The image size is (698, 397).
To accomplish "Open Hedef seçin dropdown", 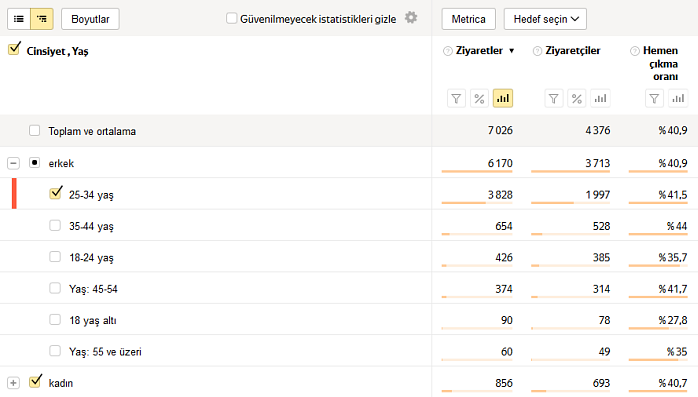I will [545, 19].
